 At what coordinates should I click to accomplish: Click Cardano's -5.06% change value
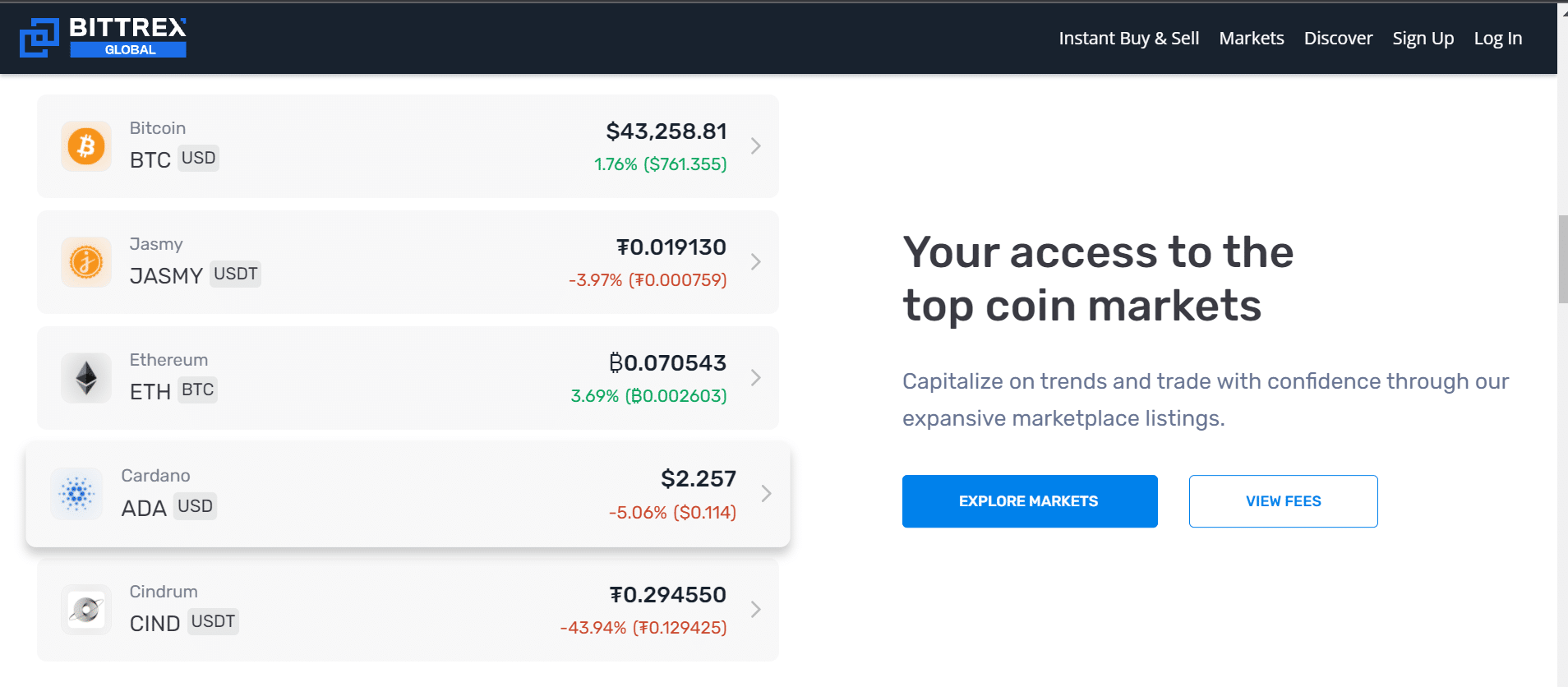(x=672, y=513)
